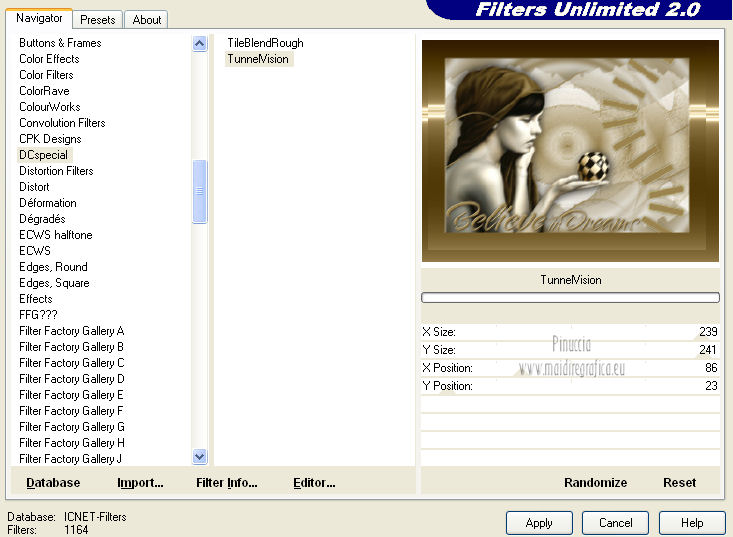
Task: Select the ColourWorks category
Action: [50, 107]
